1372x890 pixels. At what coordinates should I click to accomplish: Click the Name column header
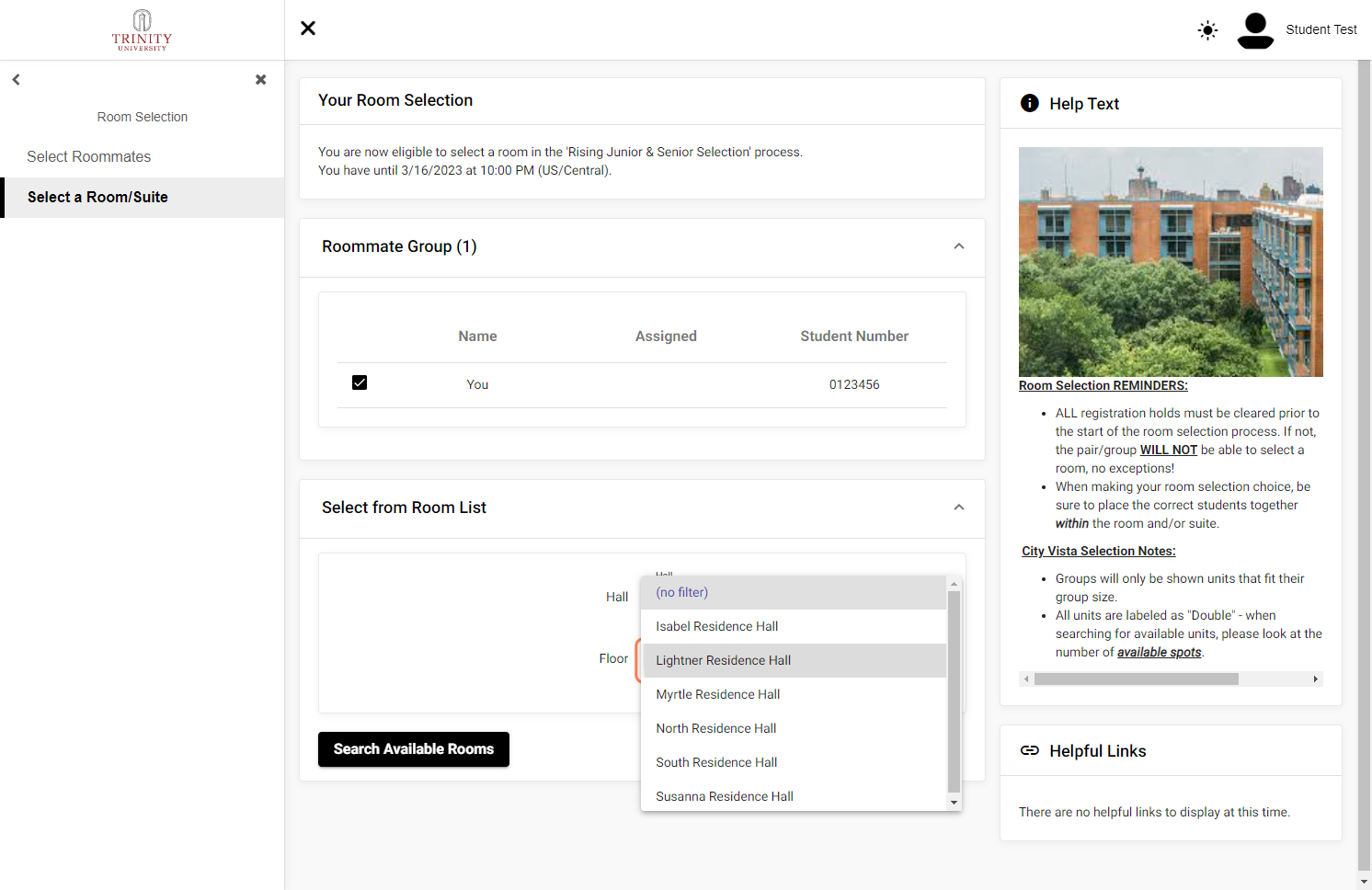point(477,337)
